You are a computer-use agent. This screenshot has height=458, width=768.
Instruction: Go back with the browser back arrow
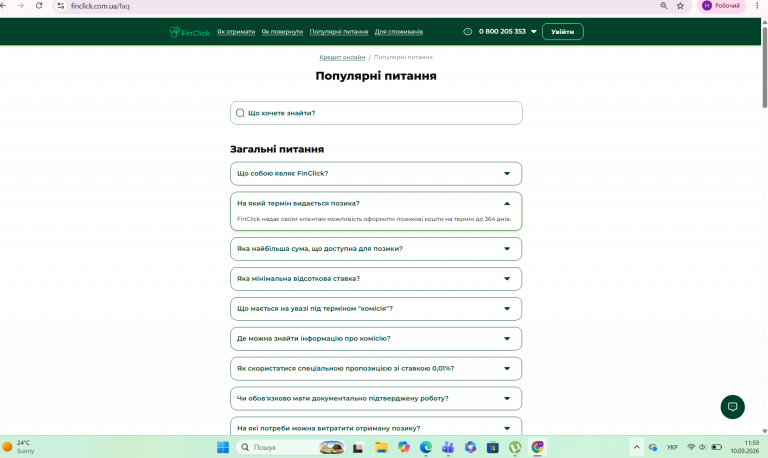click(3, 6)
